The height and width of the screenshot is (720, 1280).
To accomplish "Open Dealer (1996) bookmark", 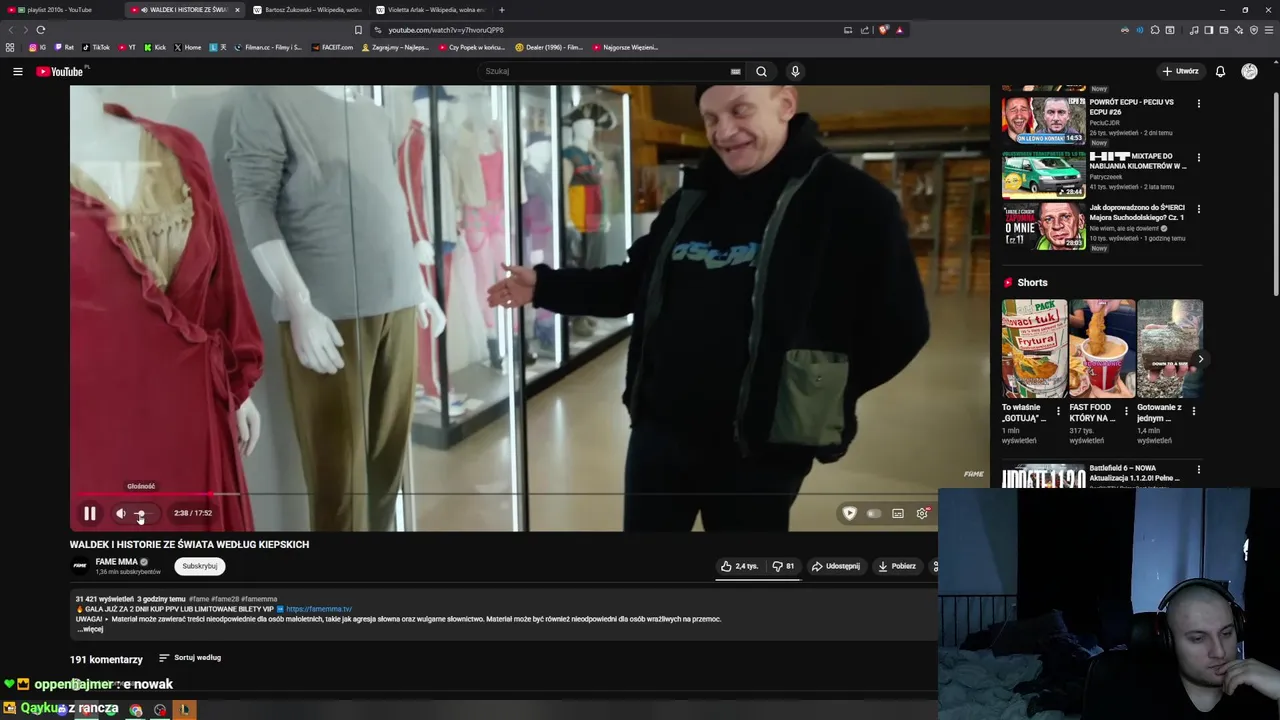I will pos(550,47).
